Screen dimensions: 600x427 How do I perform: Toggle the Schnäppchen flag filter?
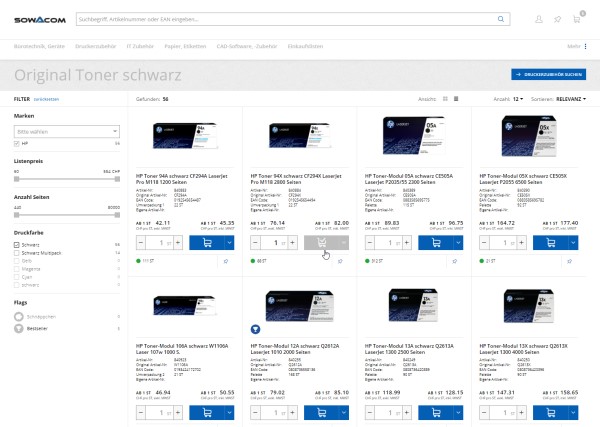coord(19,317)
